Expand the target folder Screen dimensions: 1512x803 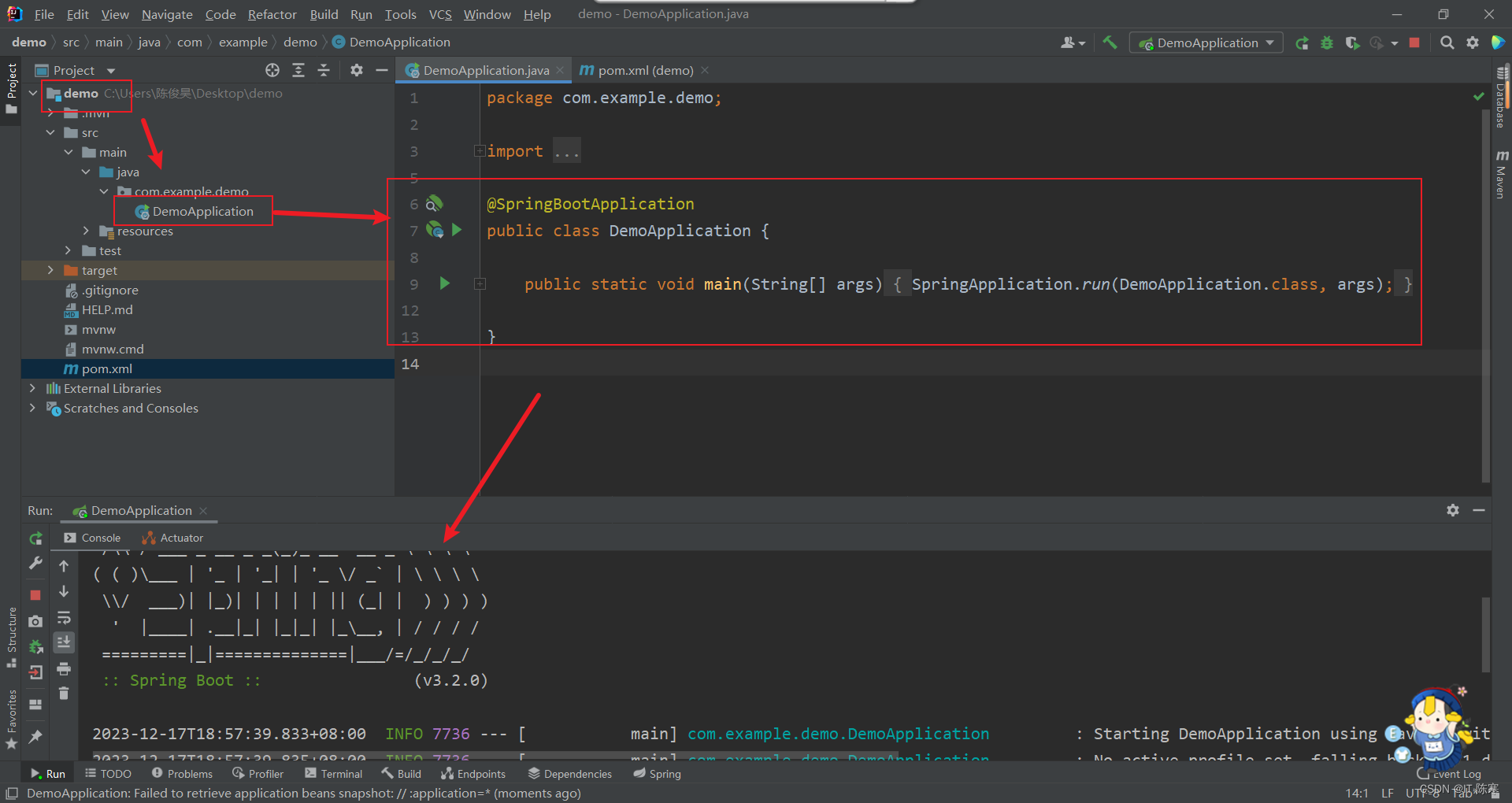[50, 270]
